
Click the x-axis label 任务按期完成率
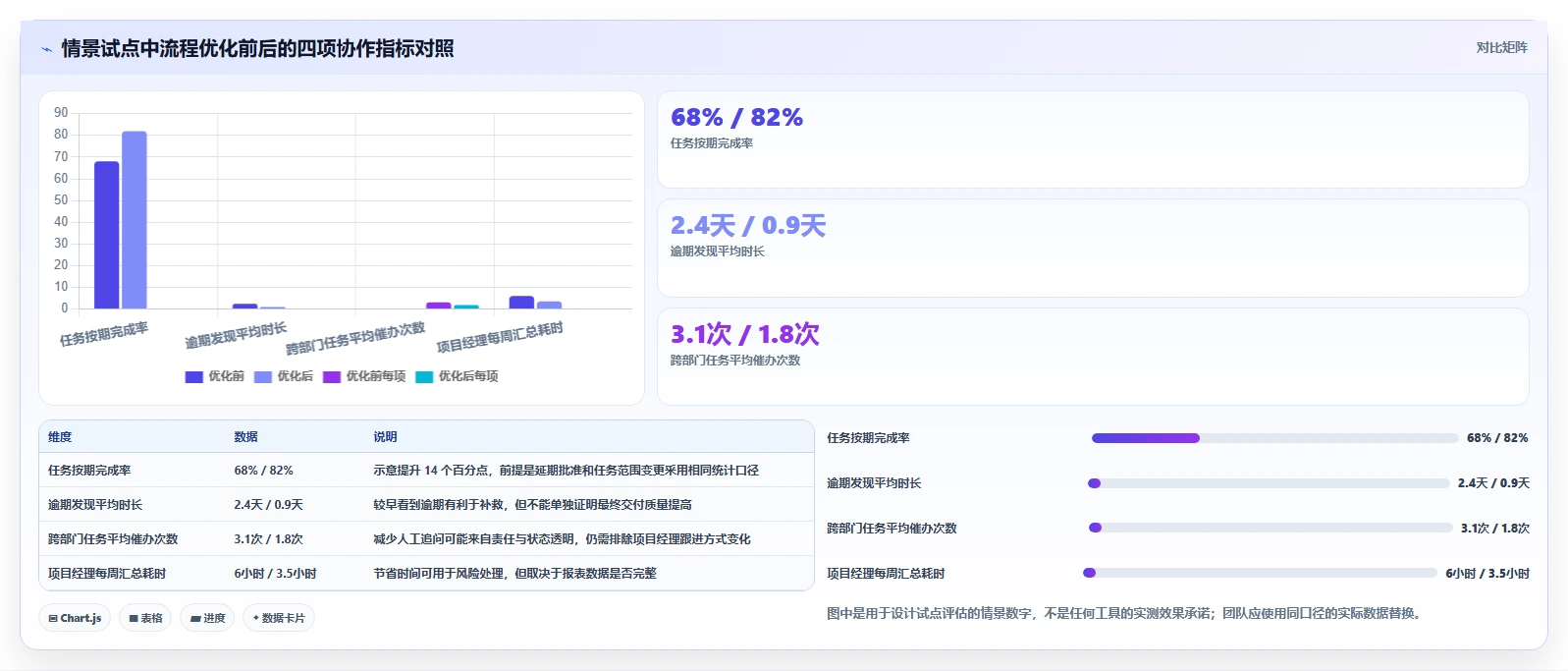coord(104,334)
